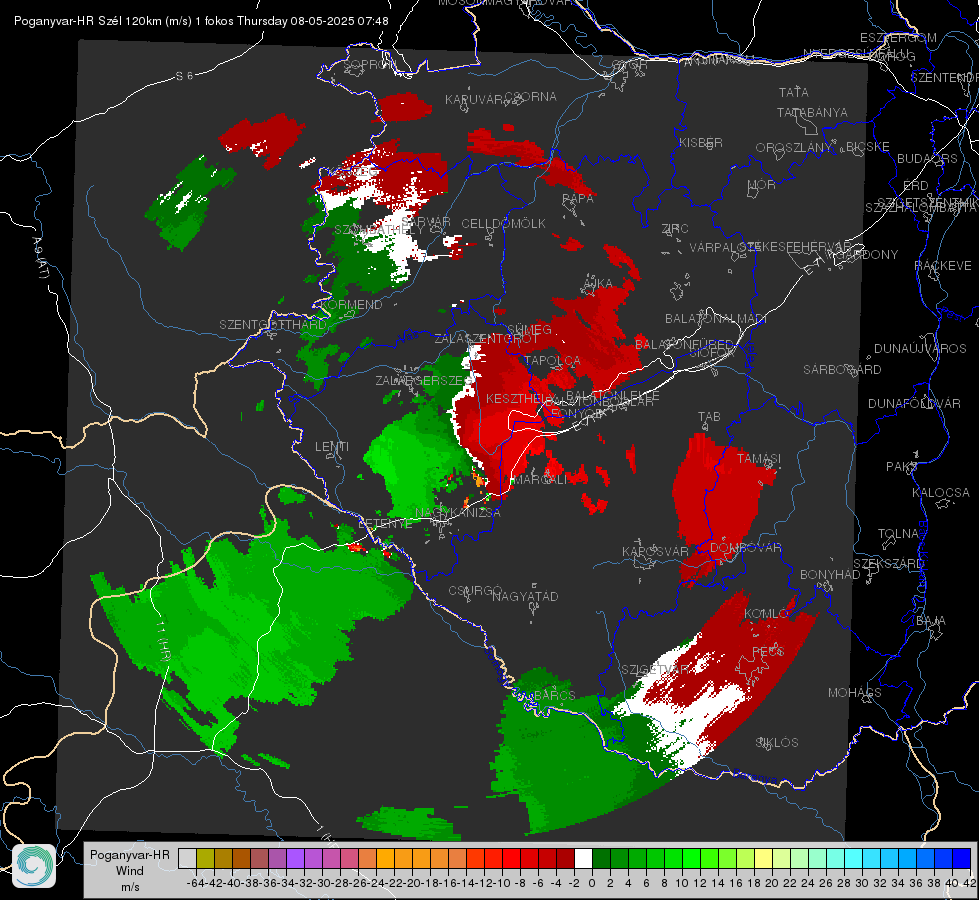Click the BALATONALMADI label

716,319
